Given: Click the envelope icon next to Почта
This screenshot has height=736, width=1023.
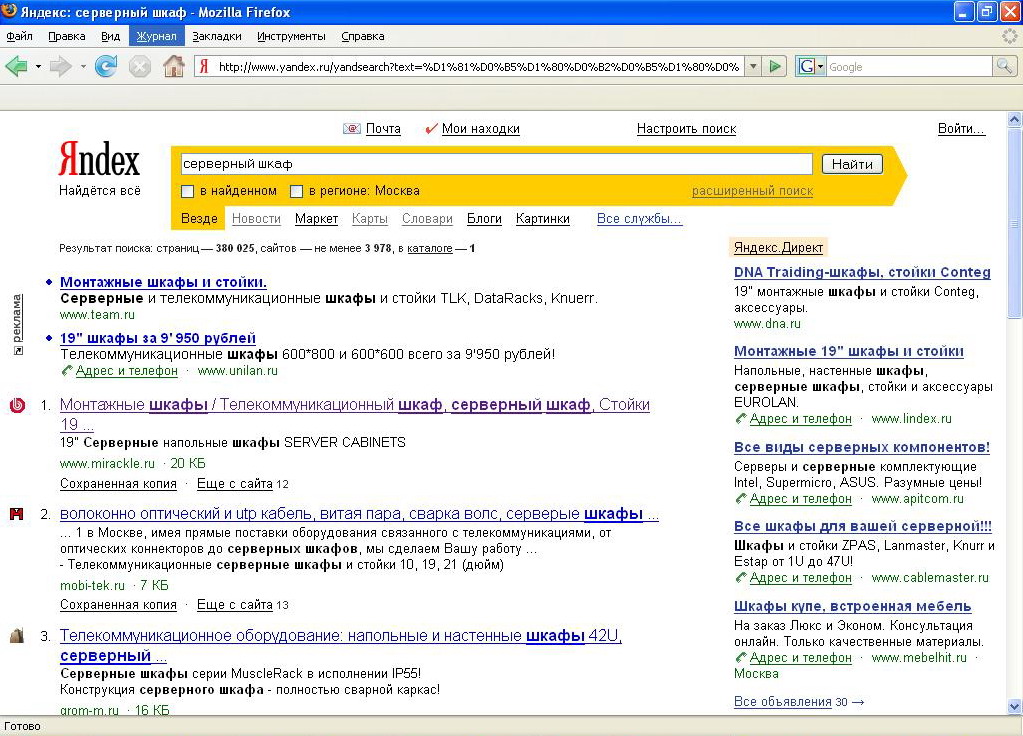Looking at the screenshot, I should [x=351, y=128].
